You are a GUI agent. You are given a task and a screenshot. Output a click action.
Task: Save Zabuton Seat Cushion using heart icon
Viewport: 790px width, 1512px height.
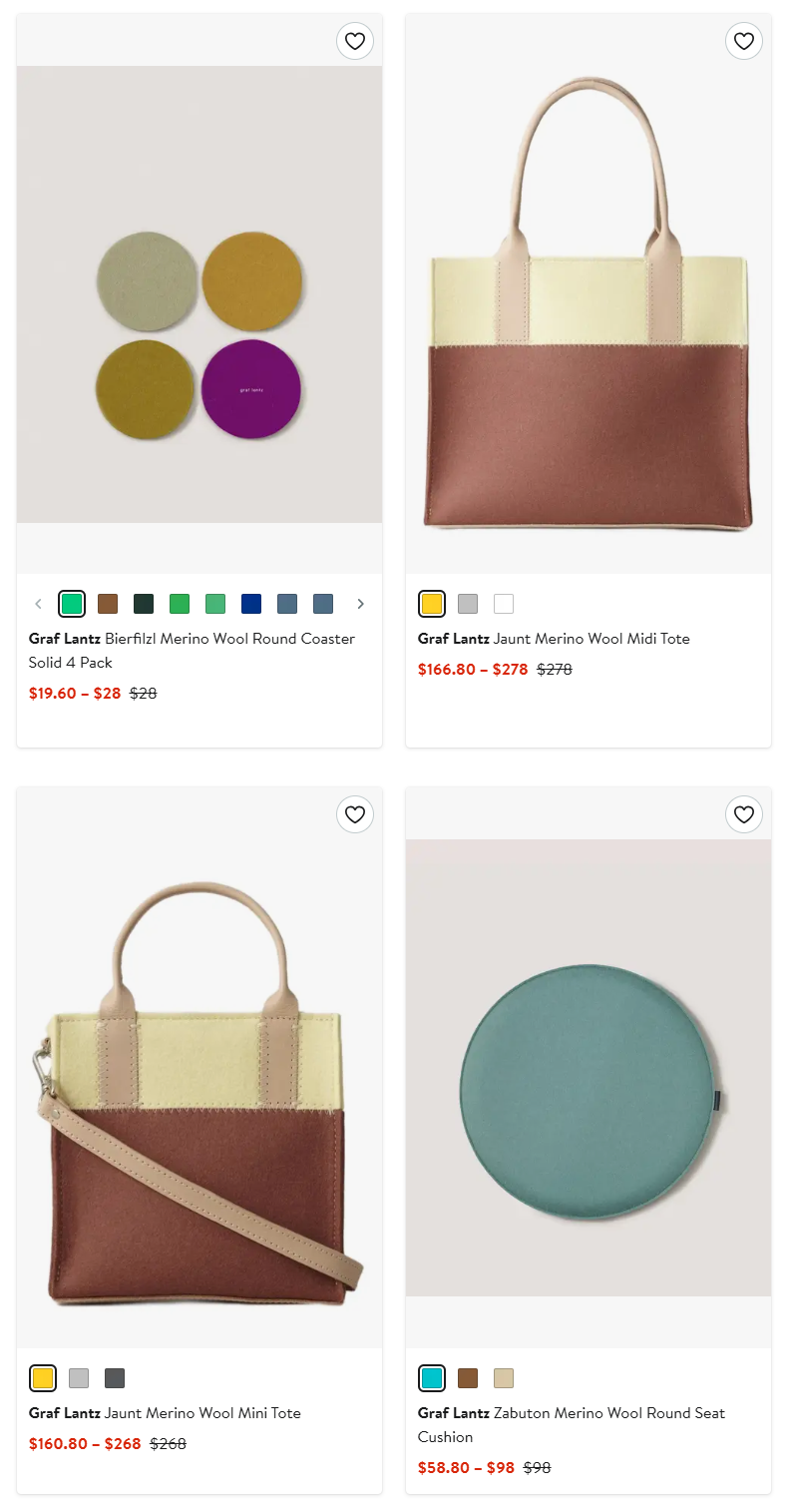tap(744, 814)
